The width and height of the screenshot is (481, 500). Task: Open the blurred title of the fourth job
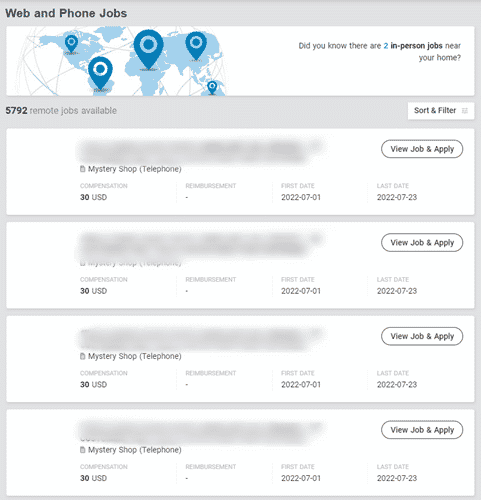click(x=200, y=432)
